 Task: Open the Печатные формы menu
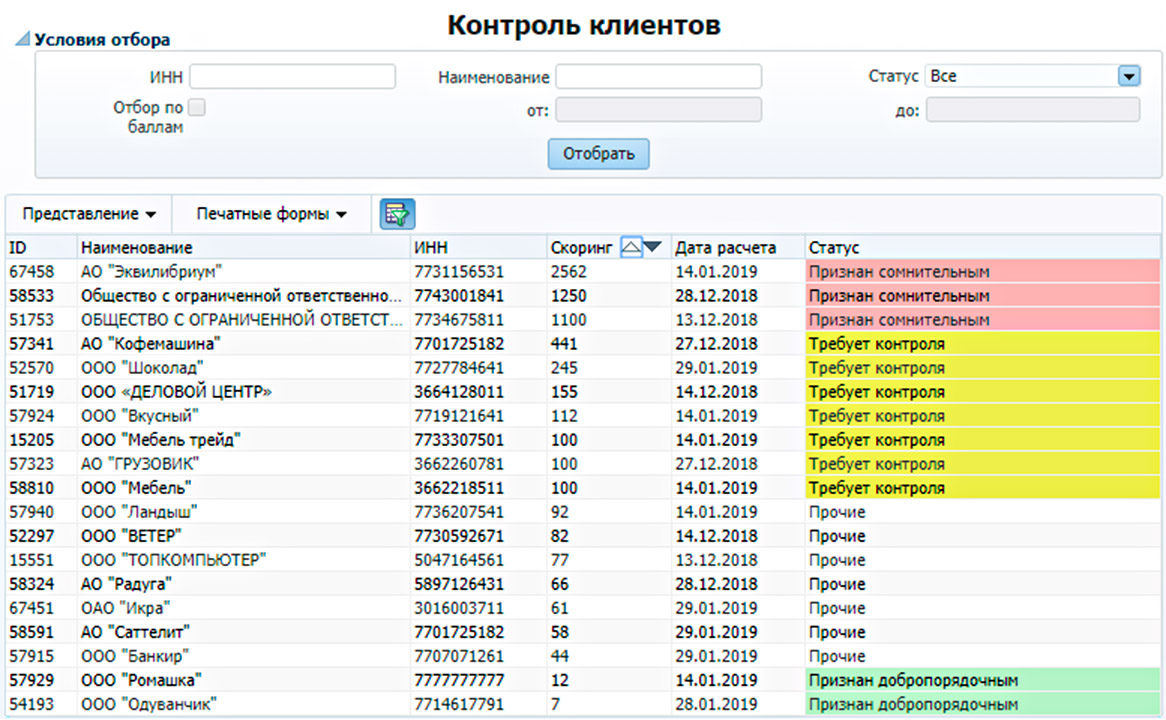[271, 214]
